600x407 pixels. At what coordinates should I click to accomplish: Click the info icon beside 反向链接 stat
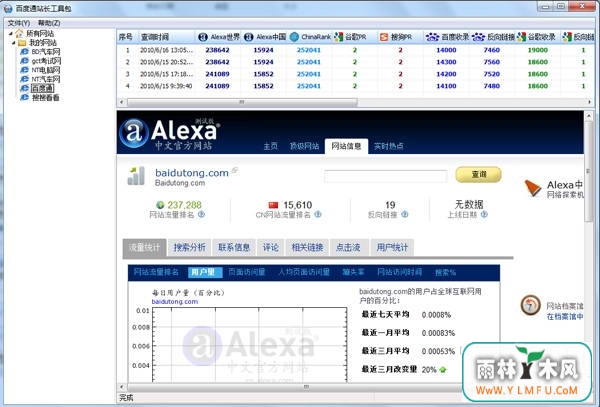(404, 215)
